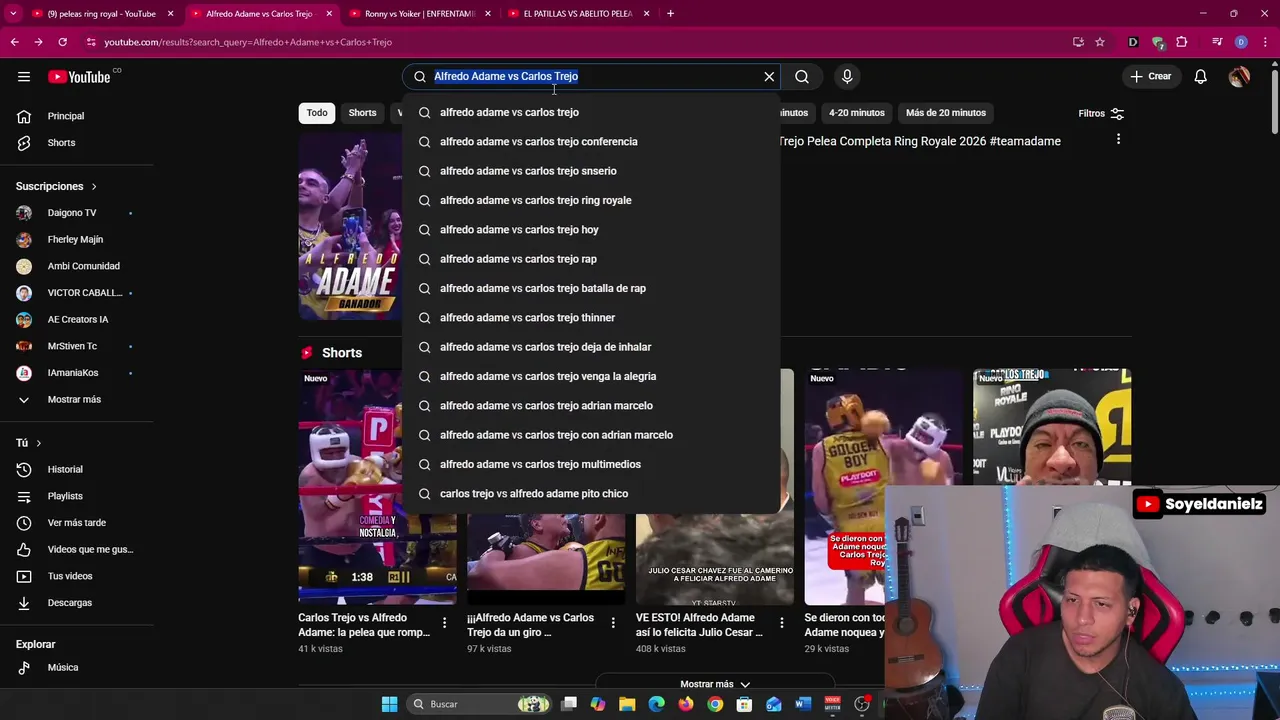
Task: Open YouTube account avatar menu
Action: pyautogui.click(x=1239, y=76)
